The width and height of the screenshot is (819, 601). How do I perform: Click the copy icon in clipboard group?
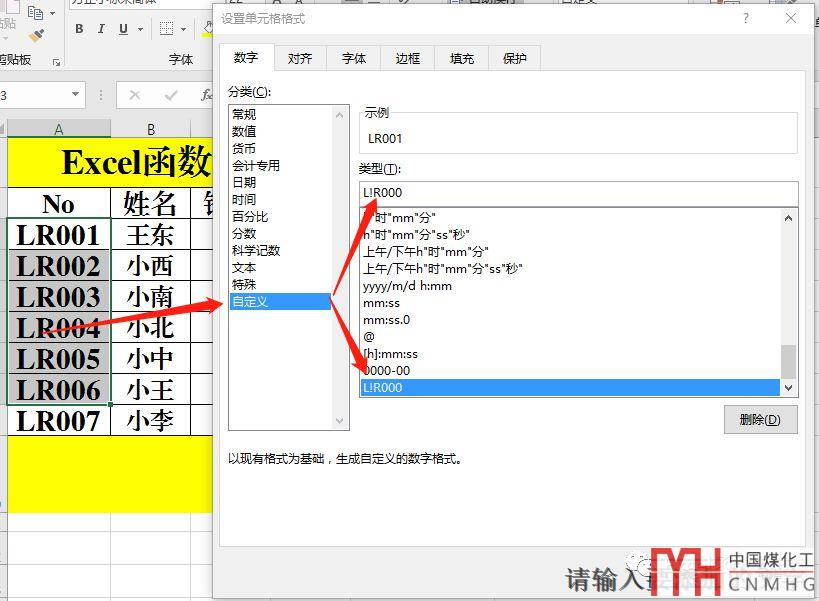(x=35, y=13)
